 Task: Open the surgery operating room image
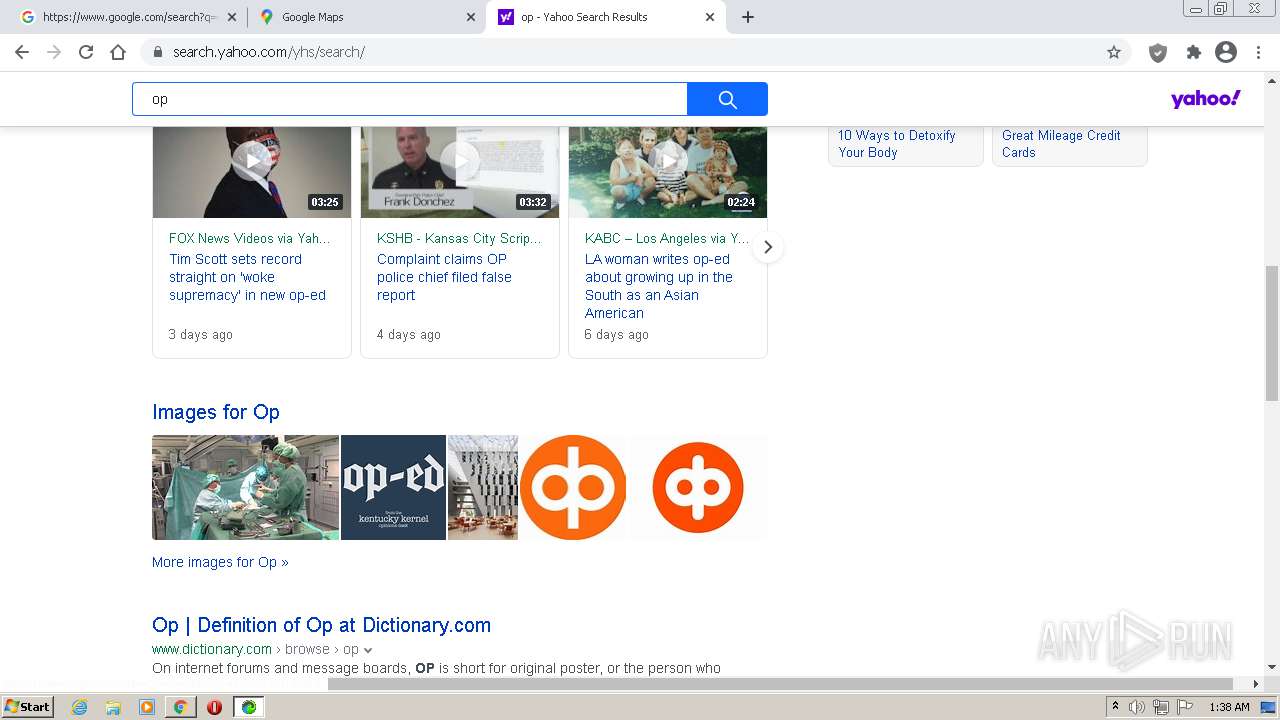click(x=245, y=487)
